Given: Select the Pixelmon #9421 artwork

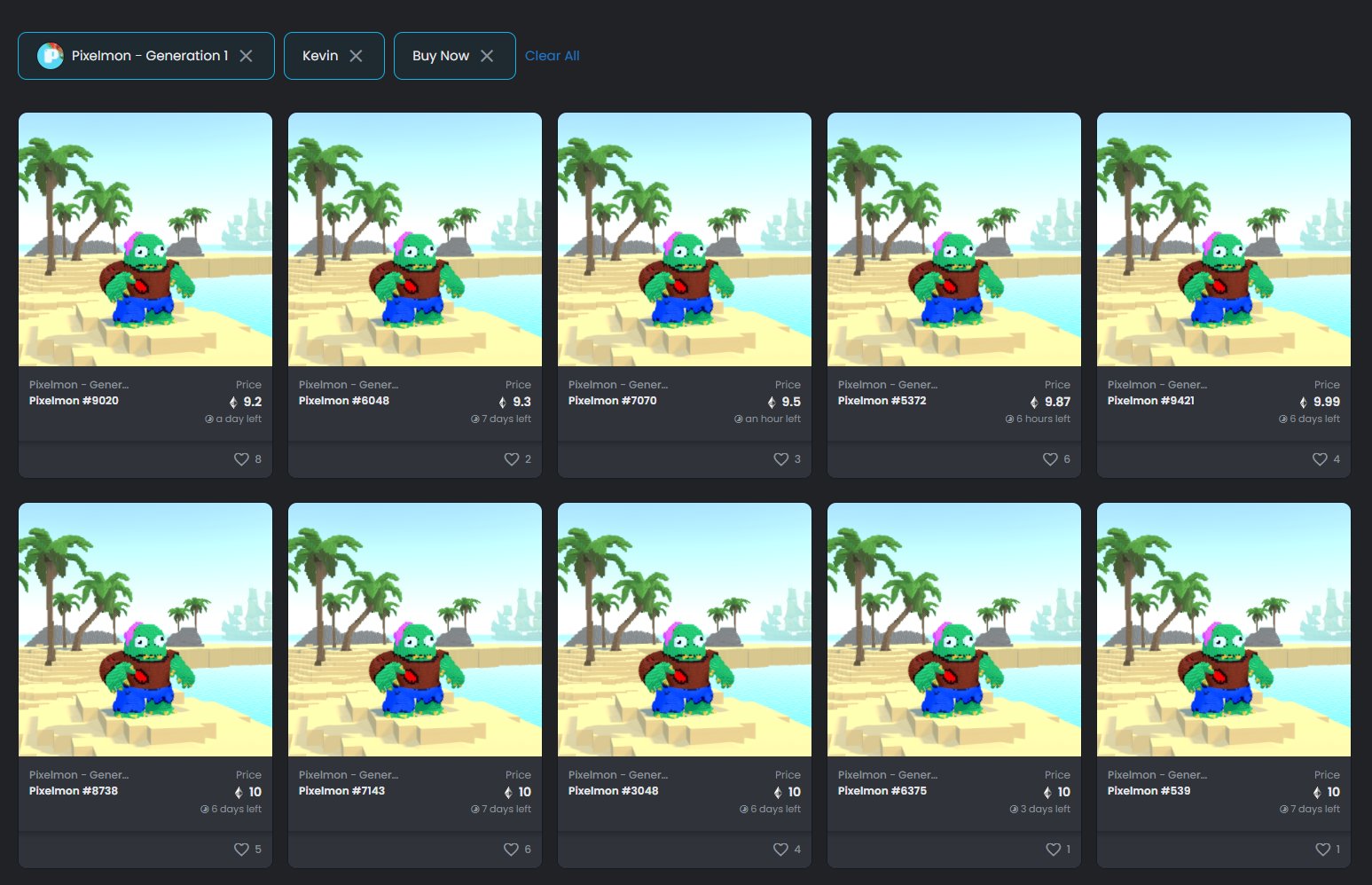Looking at the screenshot, I should pos(1224,239).
